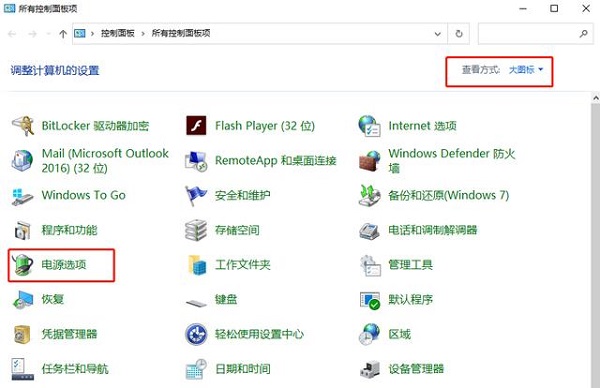600x388 pixels.
Task: Open the 日期和时间 calendar icon
Action: pyautogui.click(x=196, y=369)
